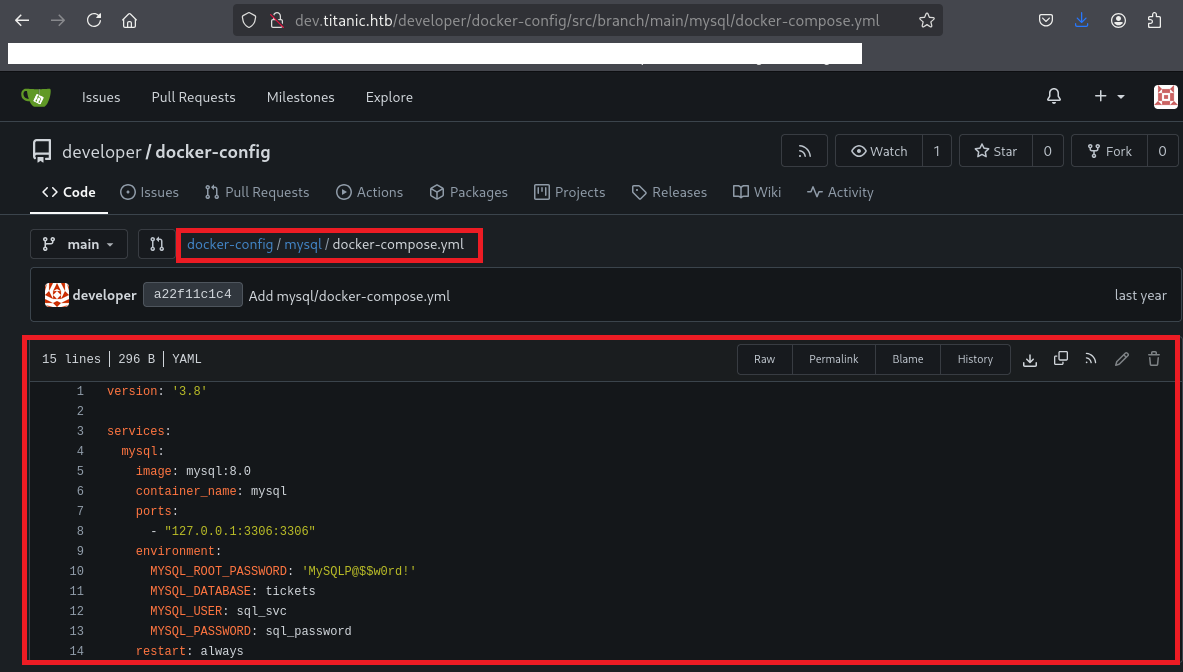Copy the file content to clipboard
This screenshot has width=1183, height=672.
(x=1061, y=359)
